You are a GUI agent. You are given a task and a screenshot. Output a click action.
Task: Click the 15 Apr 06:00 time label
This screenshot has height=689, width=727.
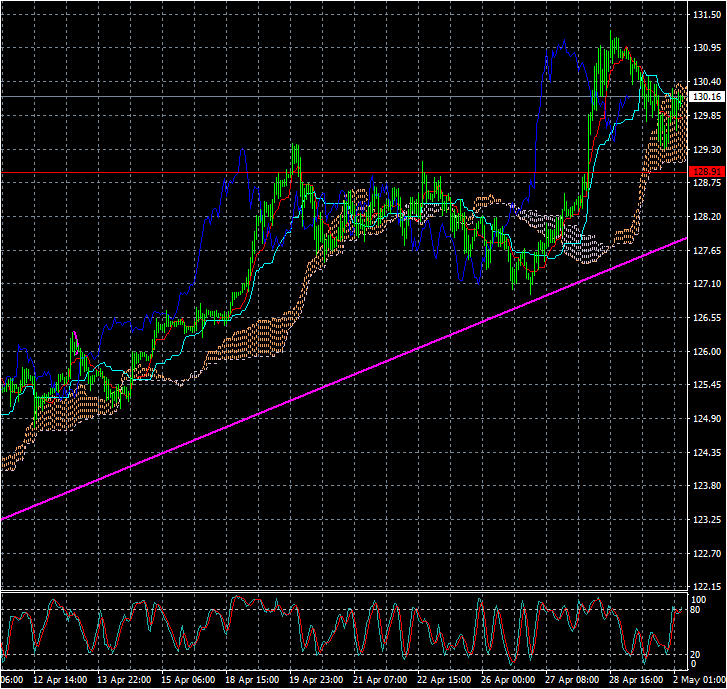[x=188, y=680]
